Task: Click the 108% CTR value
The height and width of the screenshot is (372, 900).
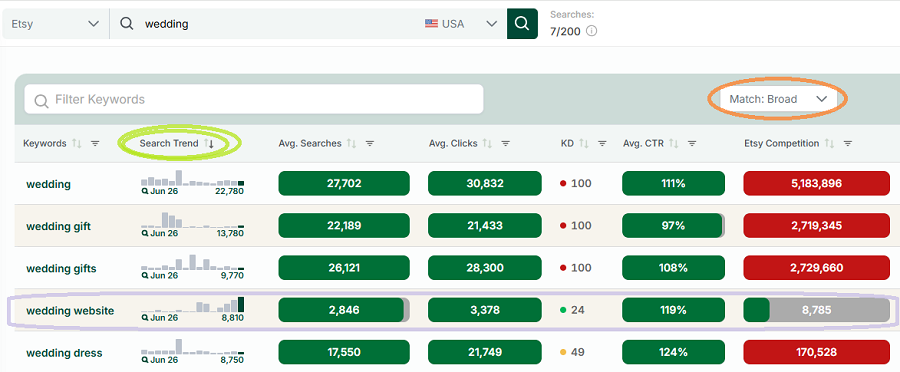Action: 673,268
